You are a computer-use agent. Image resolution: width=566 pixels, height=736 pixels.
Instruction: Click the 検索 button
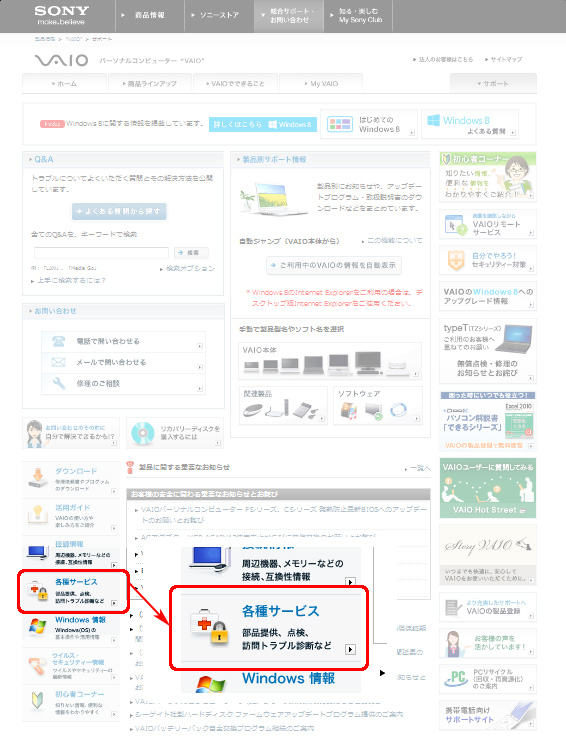(x=191, y=253)
